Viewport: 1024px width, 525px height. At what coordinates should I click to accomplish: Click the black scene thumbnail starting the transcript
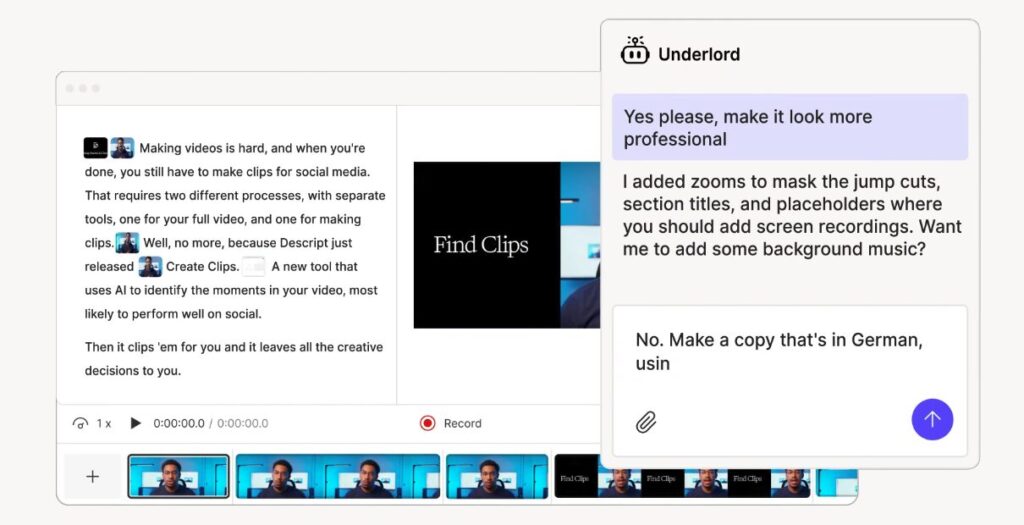(x=95, y=148)
